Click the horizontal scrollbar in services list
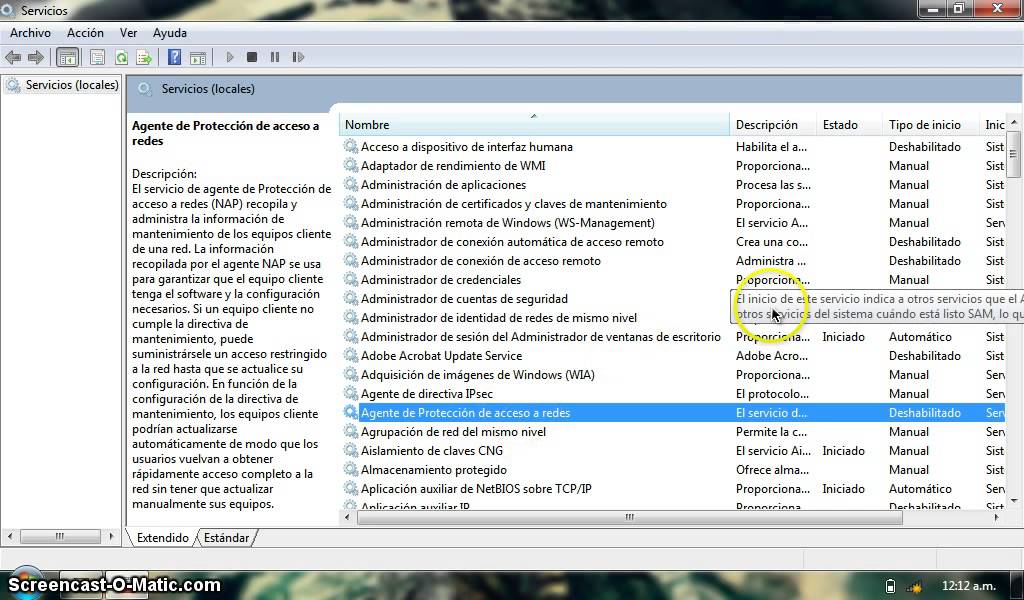The height and width of the screenshot is (600, 1024). click(x=630, y=518)
